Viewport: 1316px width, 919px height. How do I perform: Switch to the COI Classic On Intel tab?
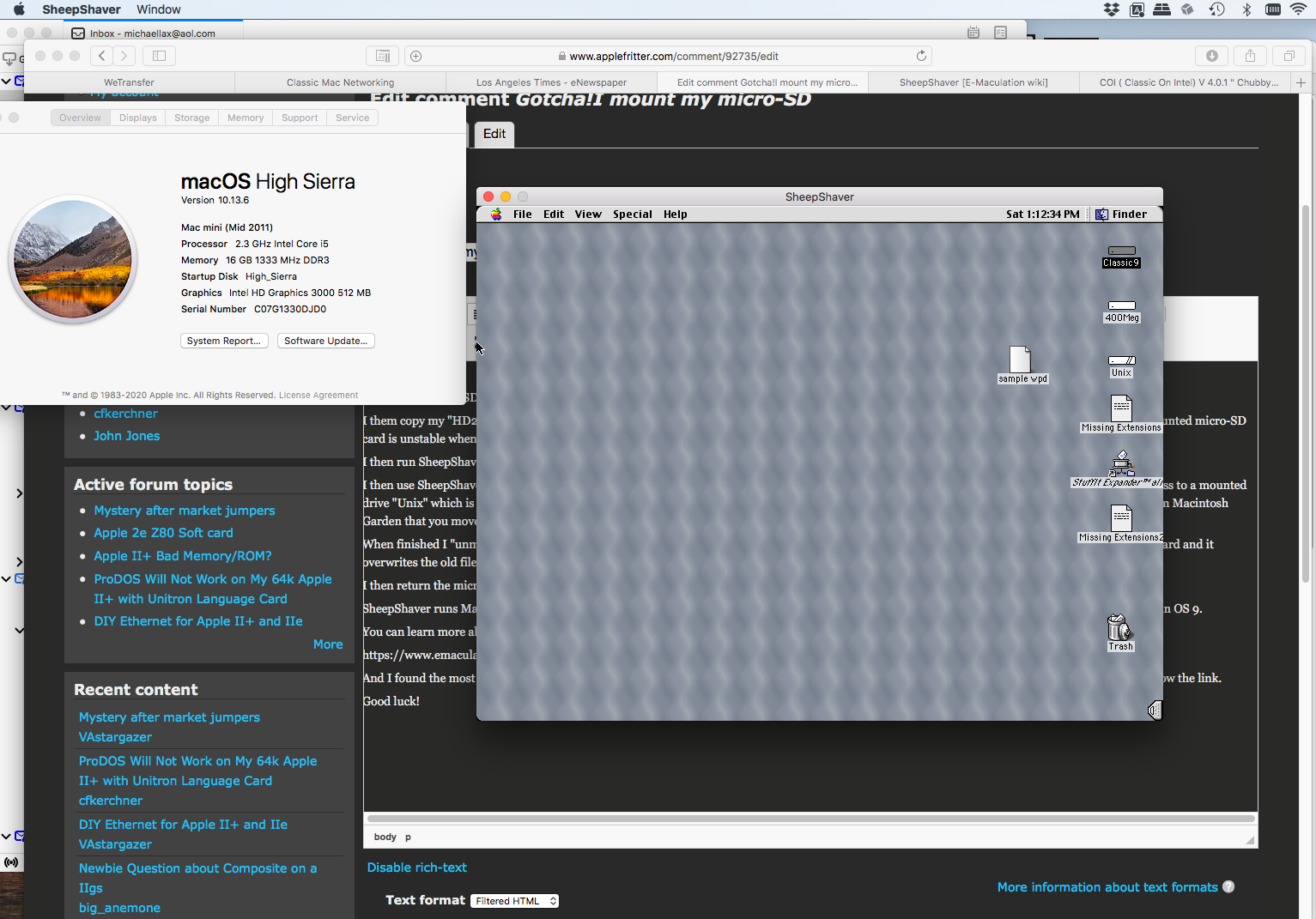[x=1188, y=82]
